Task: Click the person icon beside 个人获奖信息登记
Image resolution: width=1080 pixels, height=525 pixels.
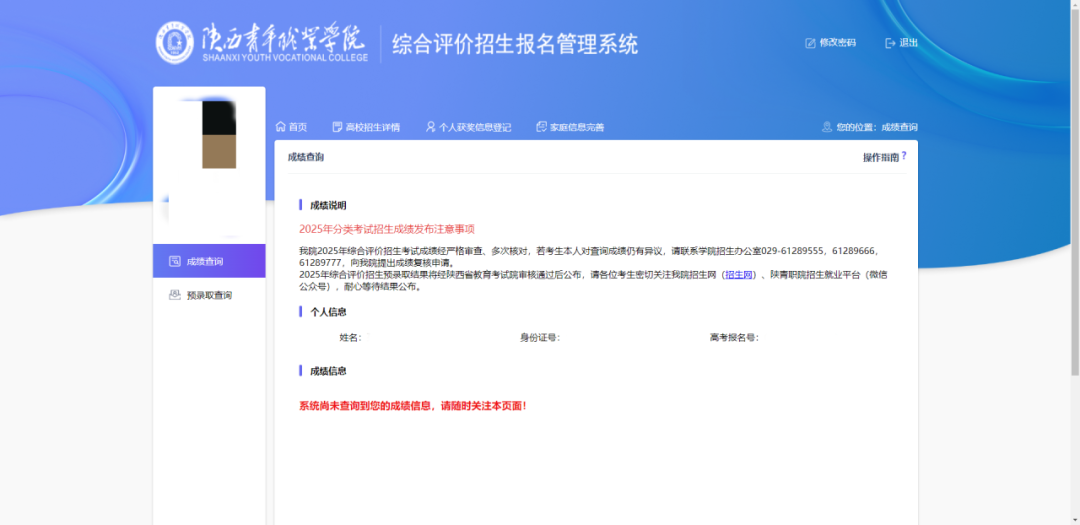Action: [430, 127]
